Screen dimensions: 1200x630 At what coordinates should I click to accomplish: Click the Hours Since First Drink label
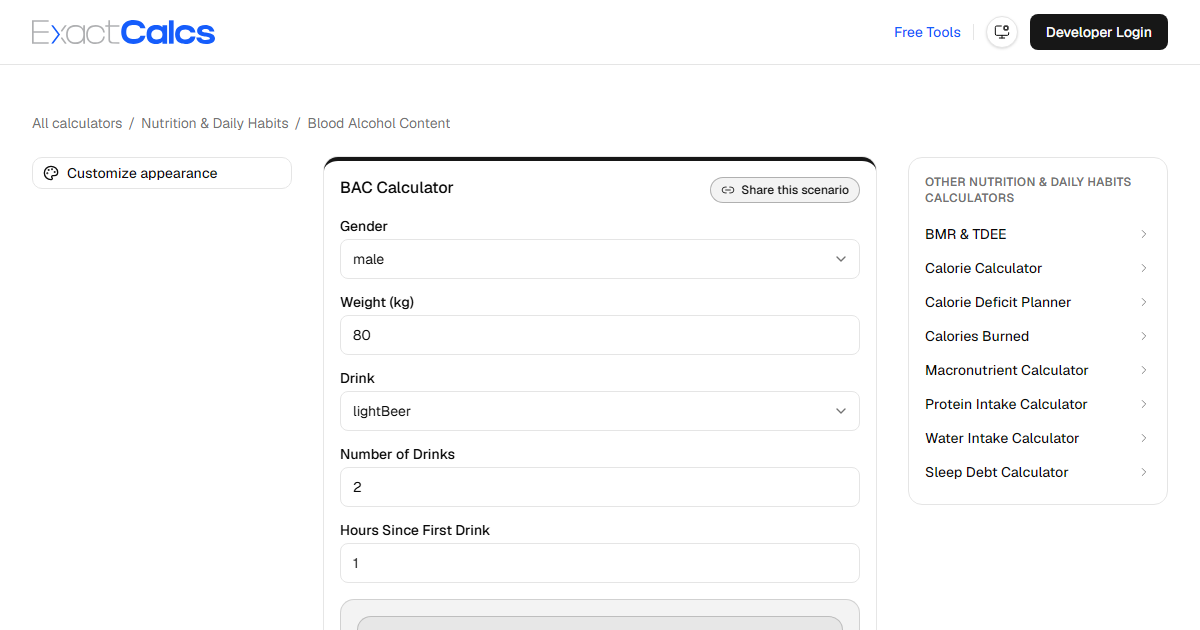click(x=415, y=530)
